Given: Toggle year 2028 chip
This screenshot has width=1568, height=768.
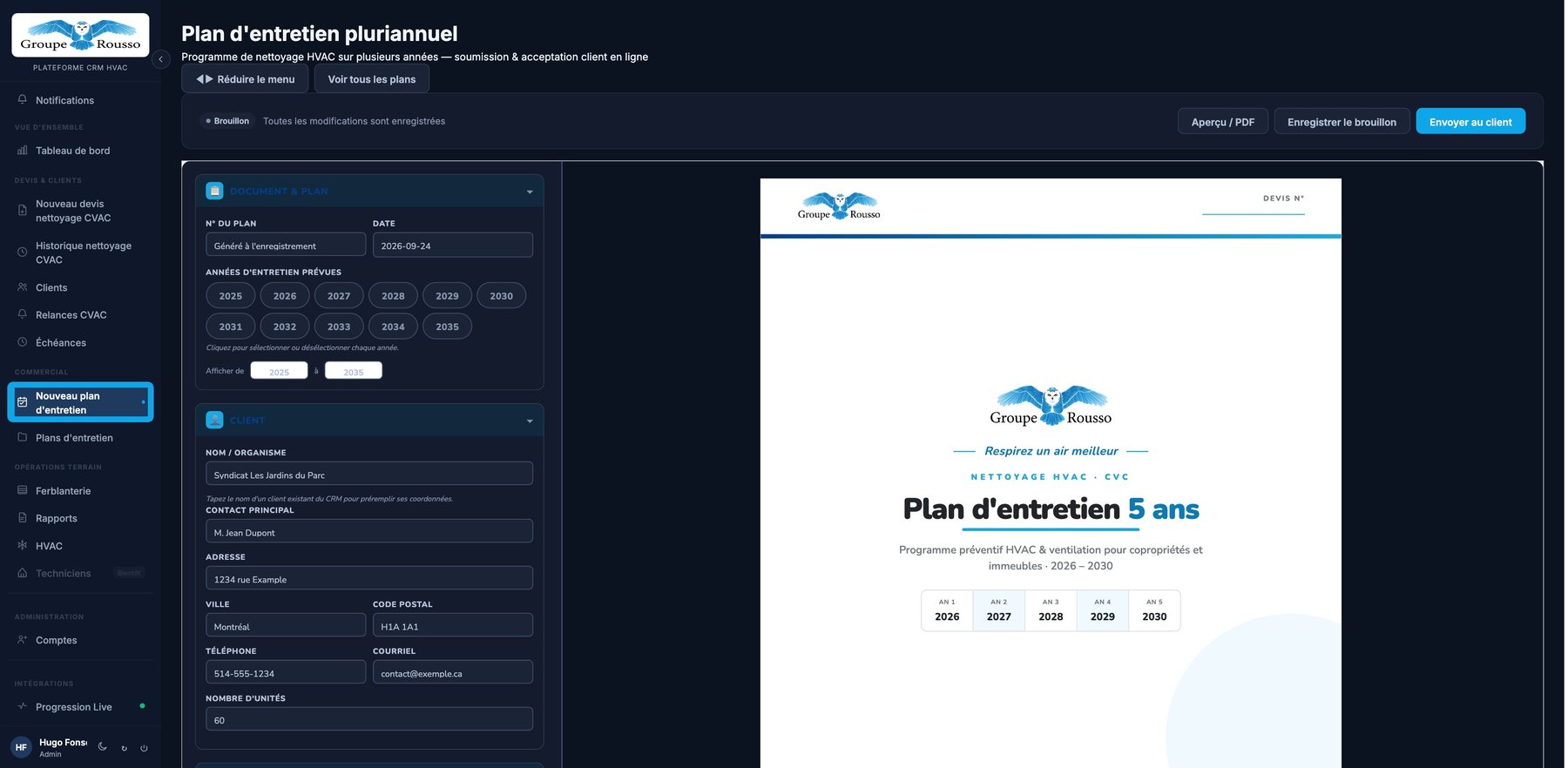Looking at the screenshot, I should pyautogui.click(x=393, y=296).
